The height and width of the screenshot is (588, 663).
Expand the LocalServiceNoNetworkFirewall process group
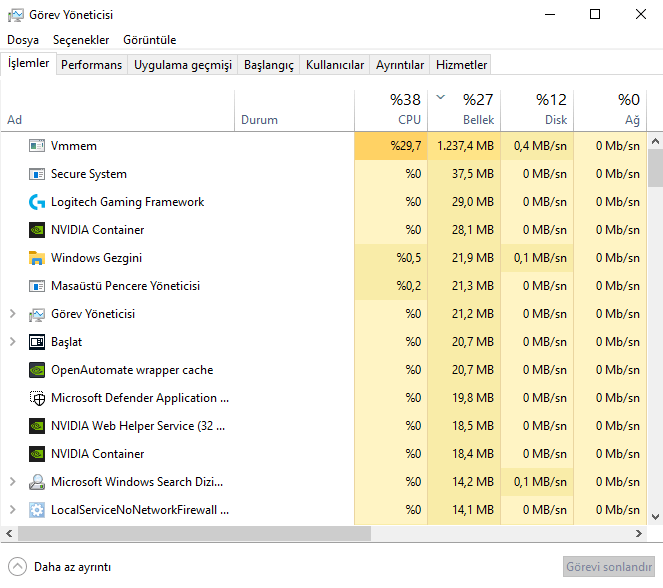click(x=13, y=509)
